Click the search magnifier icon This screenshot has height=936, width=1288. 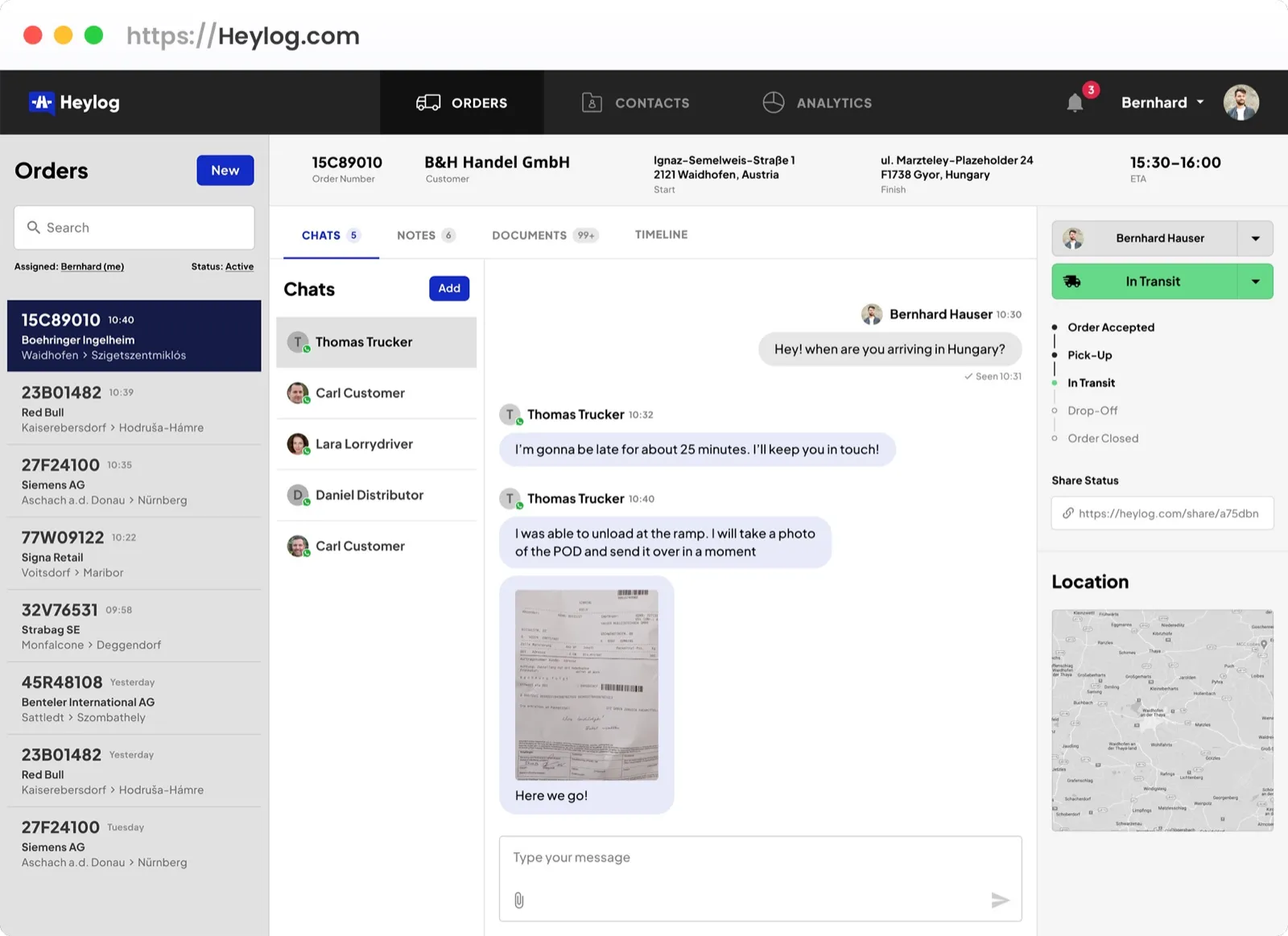pyautogui.click(x=33, y=227)
